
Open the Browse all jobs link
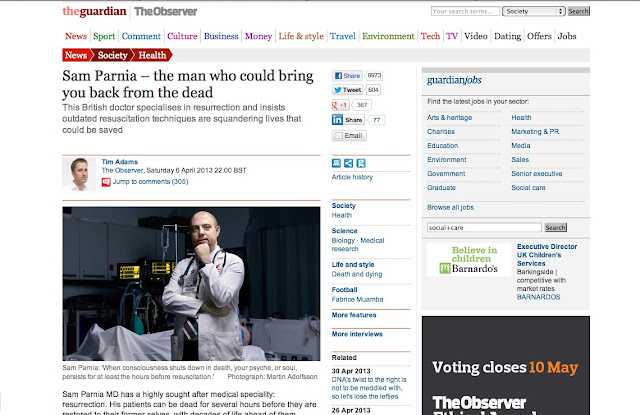point(451,207)
